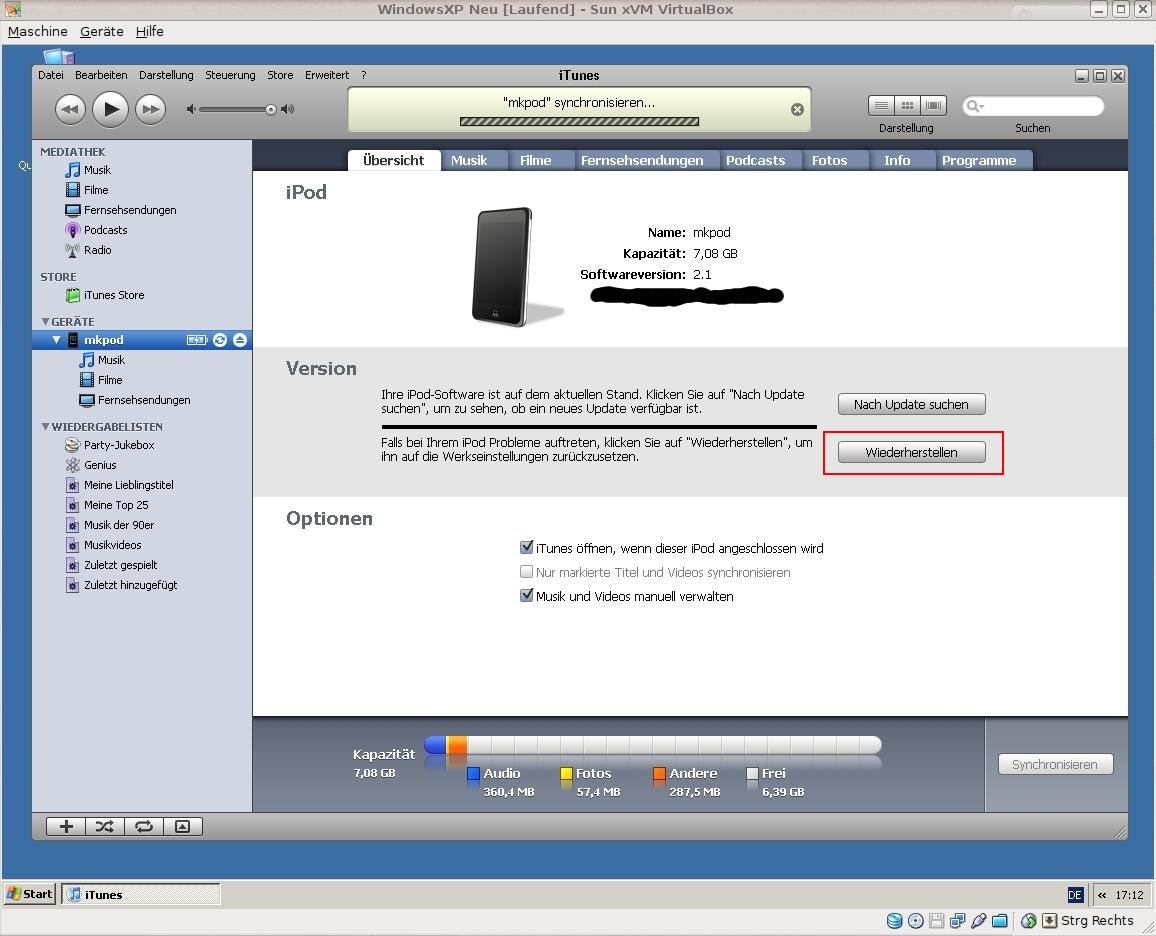The height and width of the screenshot is (936, 1156).
Task: Click the sync progress bar
Action: [x=579, y=122]
